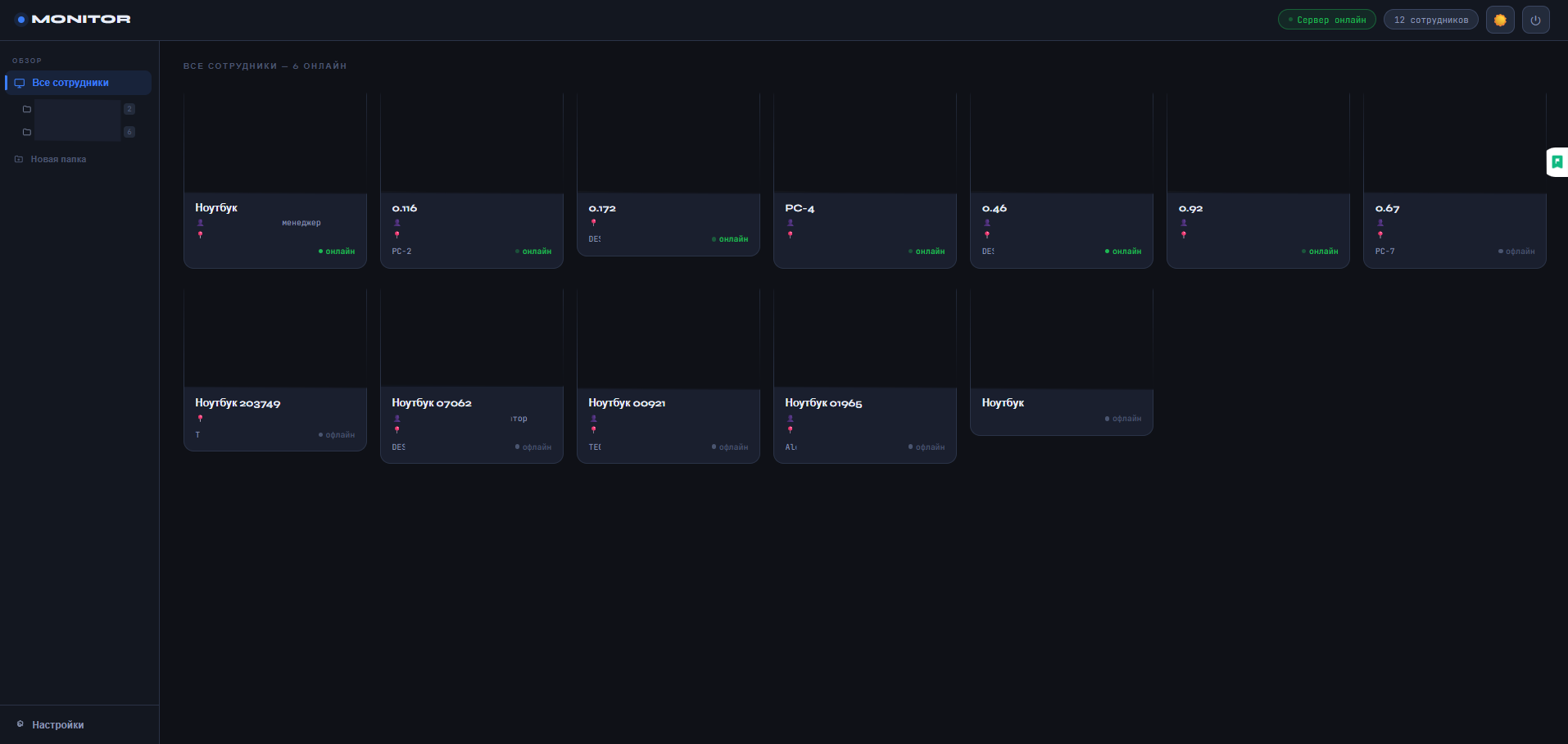
Task: Open Ноутбук 203749 offline card
Action: pos(275,369)
